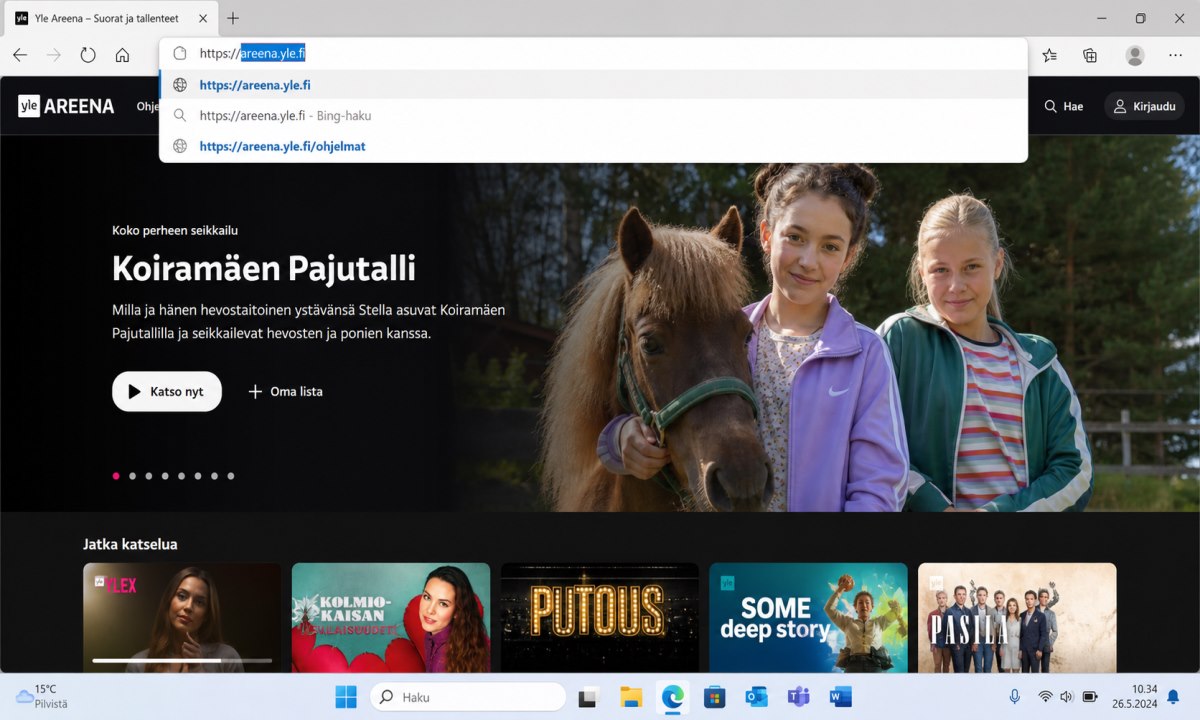
Task: Open File Explorer from the taskbar
Action: [x=630, y=697]
